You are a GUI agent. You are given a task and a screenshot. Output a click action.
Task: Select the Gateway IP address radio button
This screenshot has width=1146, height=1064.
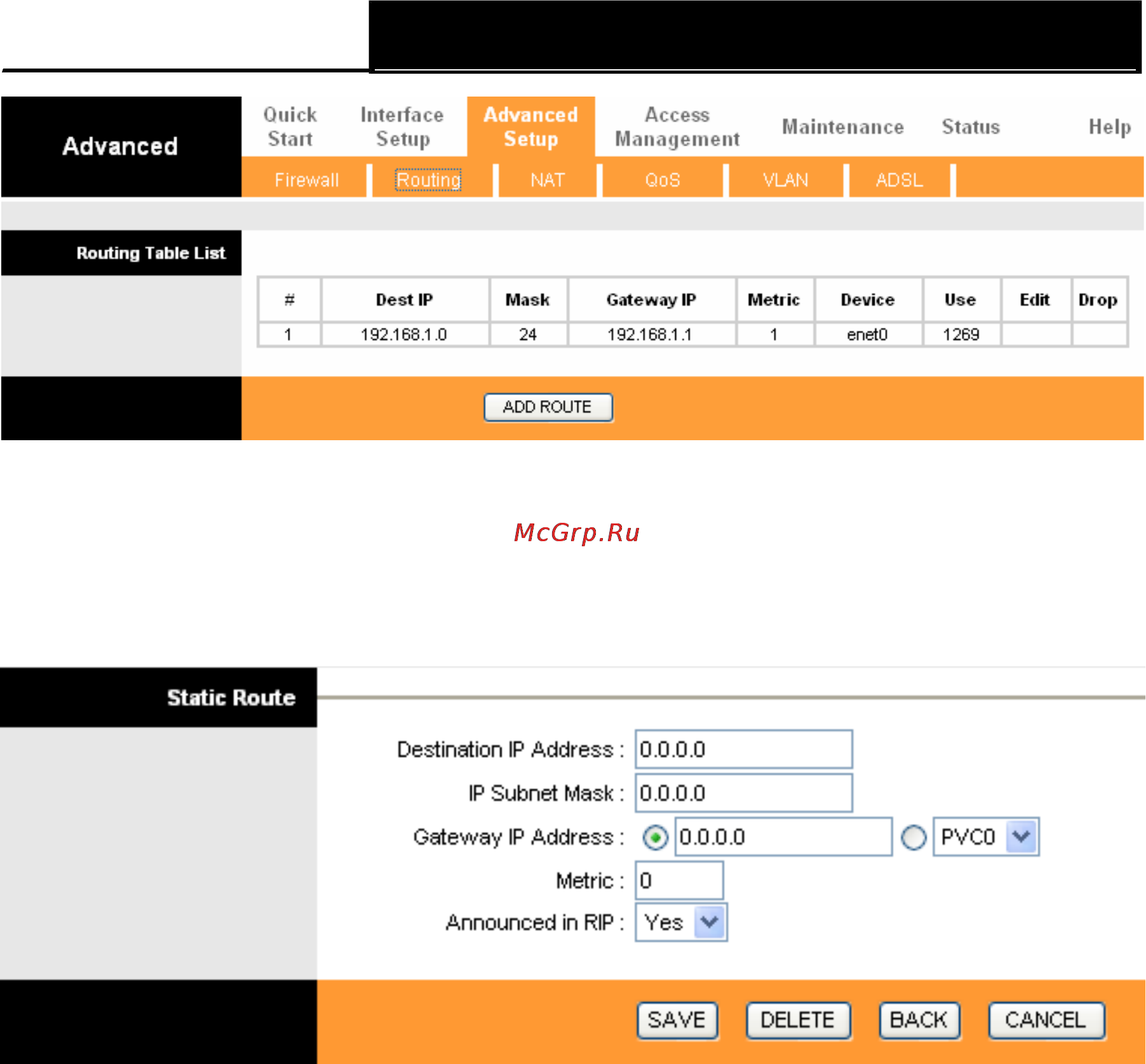click(x=655, y=837)
